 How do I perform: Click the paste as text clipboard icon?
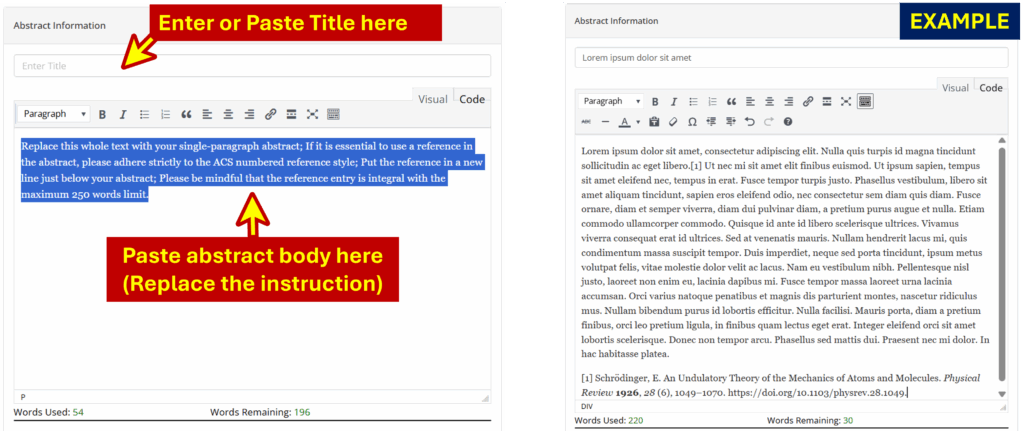pos(654,122)
